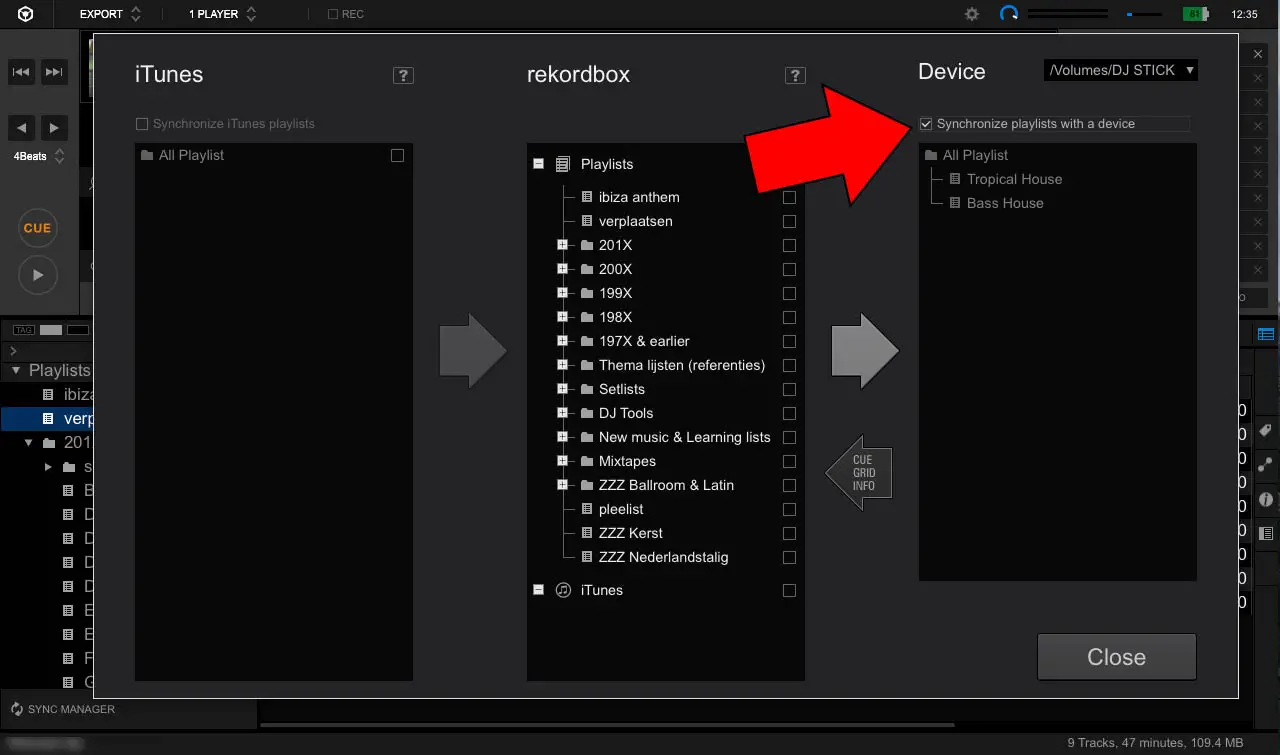Screen dimensions: 1280x755
Task: Expand the 200X folder
Action: [x=562, y=269]
